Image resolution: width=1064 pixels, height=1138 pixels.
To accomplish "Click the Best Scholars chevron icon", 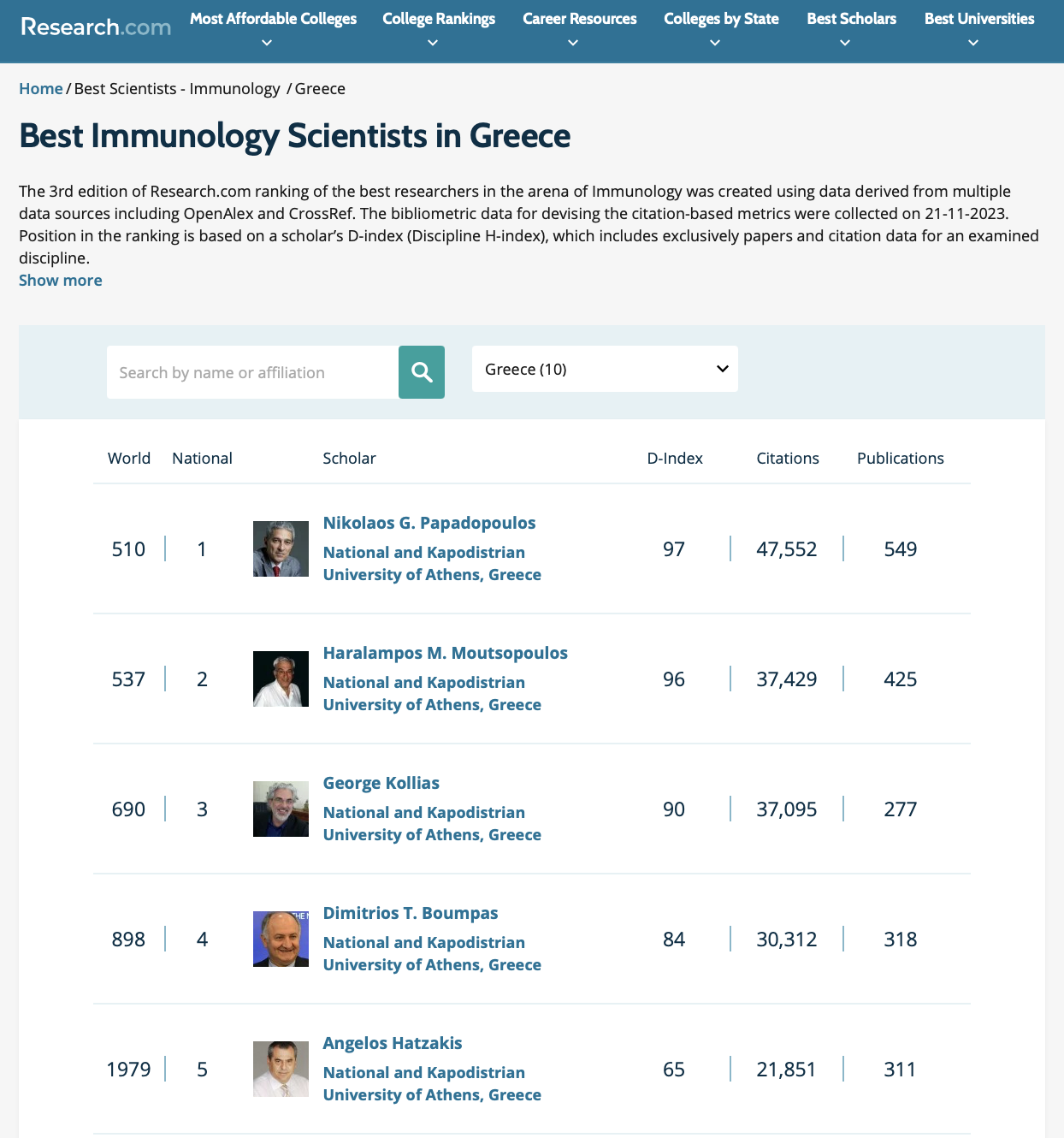I will 844,41.
